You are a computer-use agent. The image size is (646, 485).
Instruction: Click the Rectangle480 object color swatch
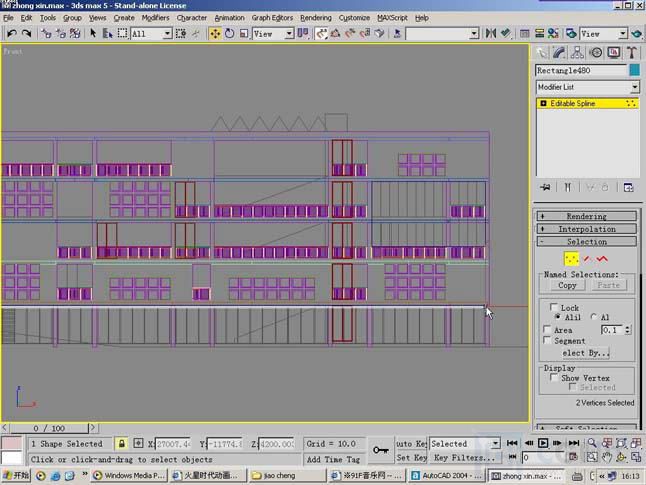(x=634, y=70)
